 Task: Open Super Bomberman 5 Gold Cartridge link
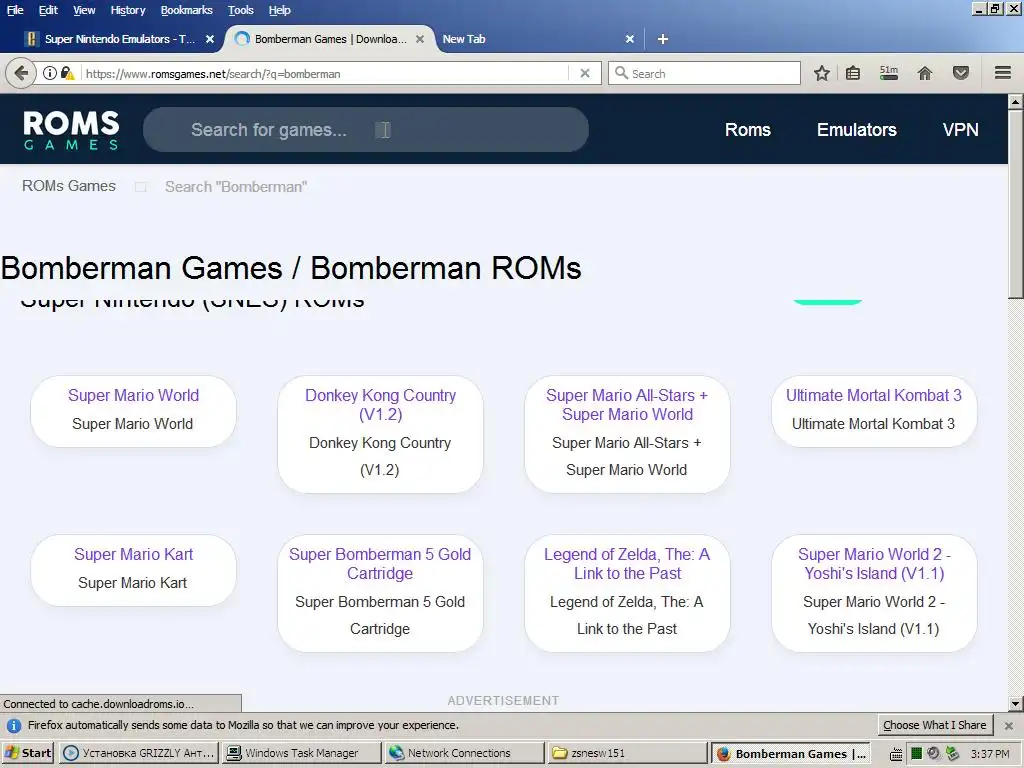[380, 563]
